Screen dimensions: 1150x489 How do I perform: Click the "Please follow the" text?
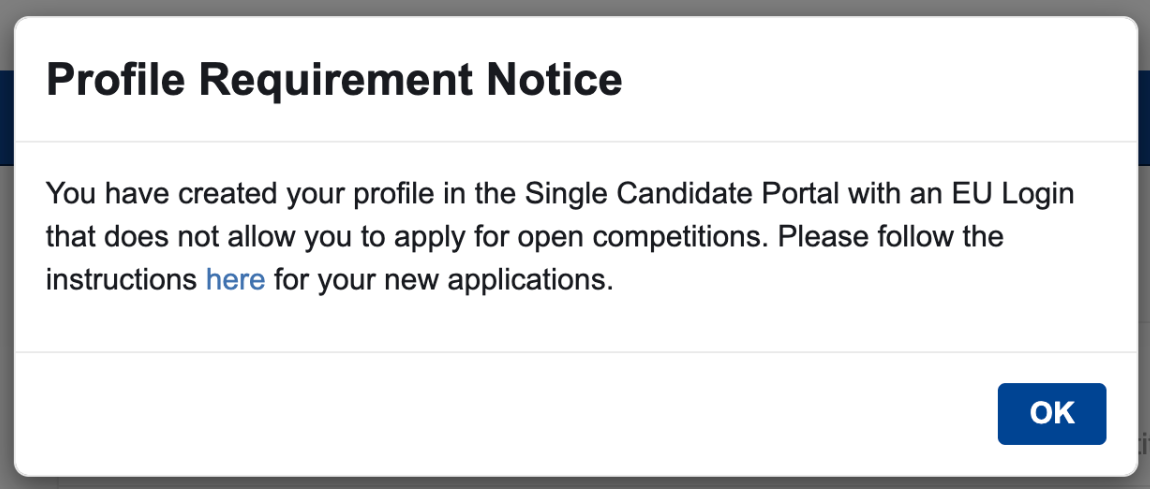891,236
